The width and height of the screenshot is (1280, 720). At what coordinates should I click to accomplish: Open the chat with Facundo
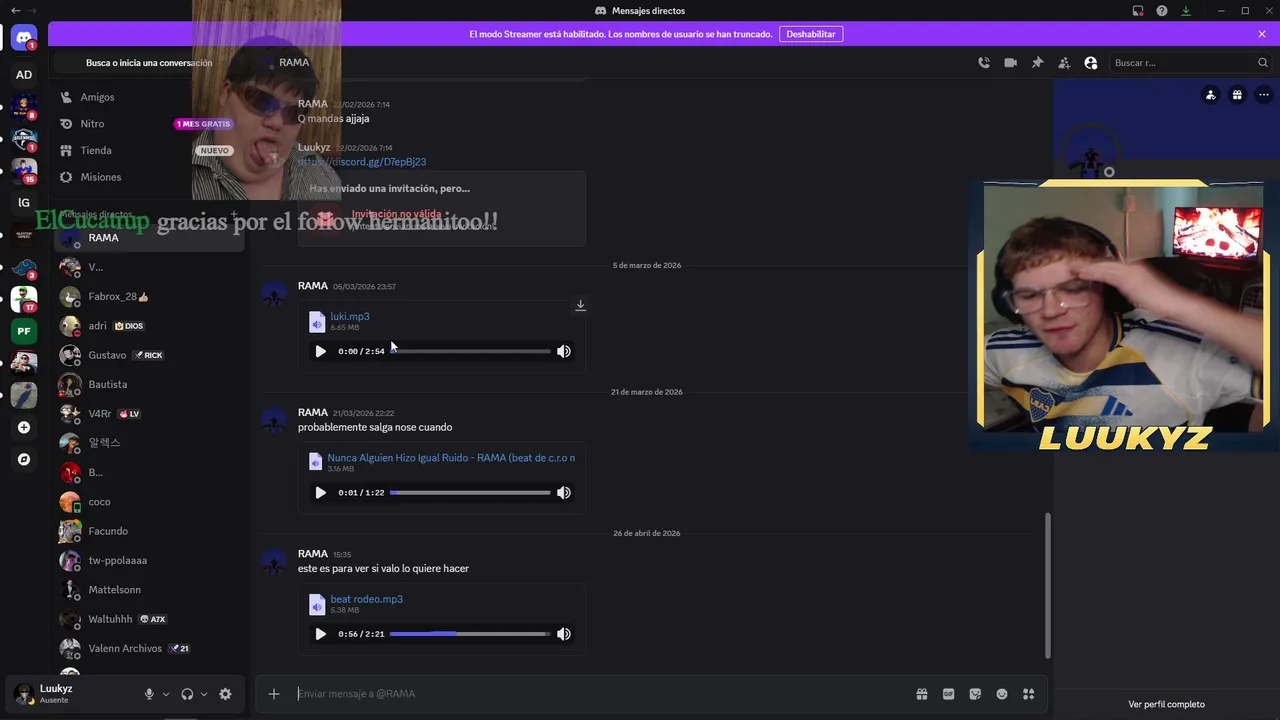click(x=150, y=531)
